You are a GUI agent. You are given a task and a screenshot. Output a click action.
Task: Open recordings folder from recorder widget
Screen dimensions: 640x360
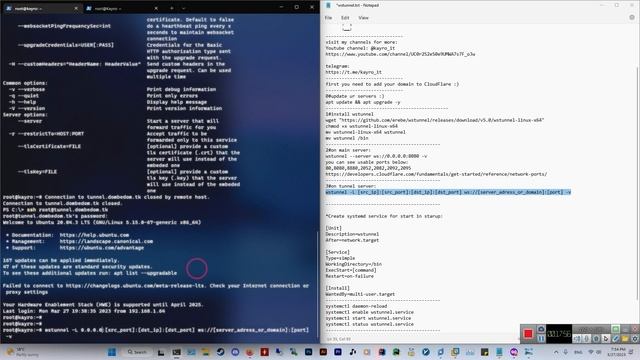(x=625, y=339)
